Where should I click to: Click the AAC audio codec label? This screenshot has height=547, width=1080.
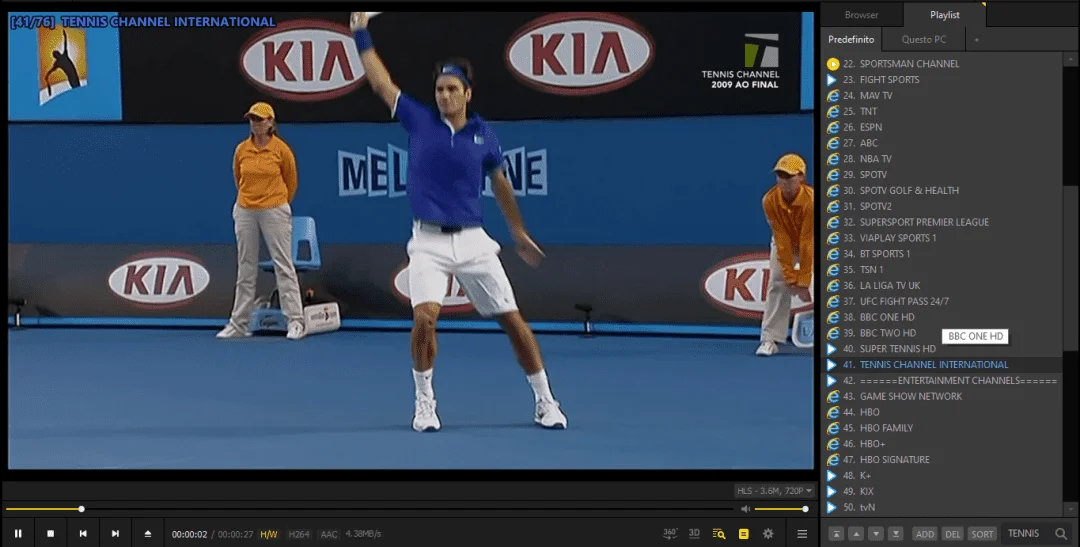click(329, 534)
